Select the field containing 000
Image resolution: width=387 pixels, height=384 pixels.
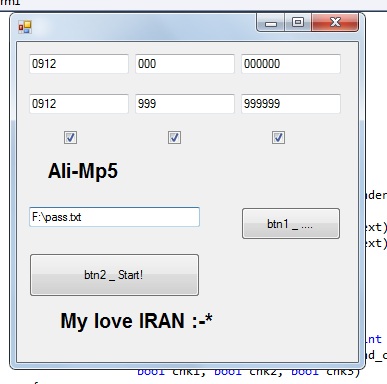[185, 64]
